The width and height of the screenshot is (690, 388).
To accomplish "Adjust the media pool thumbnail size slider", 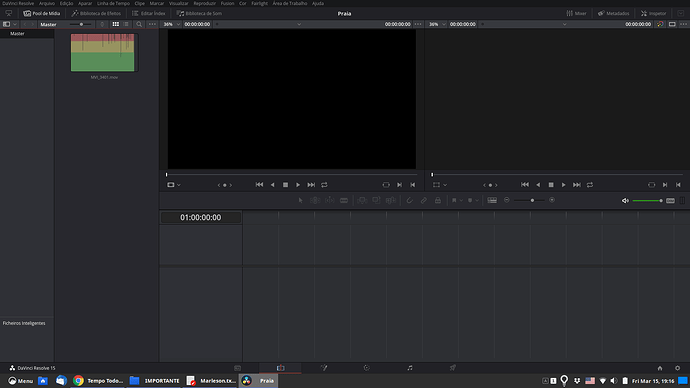I will 81,24.
